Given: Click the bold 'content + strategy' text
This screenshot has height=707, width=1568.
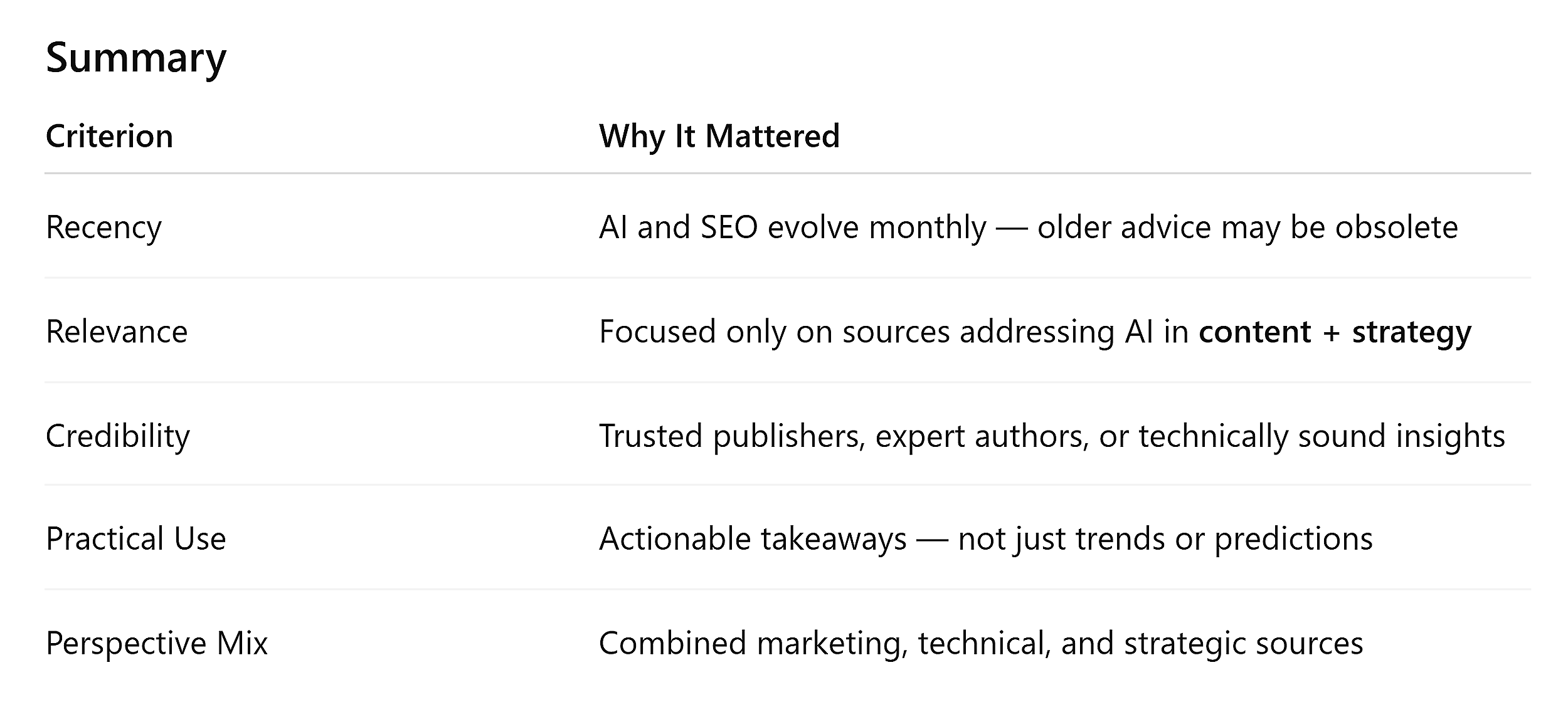Looking at the screenshot, I should (x=1335, y=332).
